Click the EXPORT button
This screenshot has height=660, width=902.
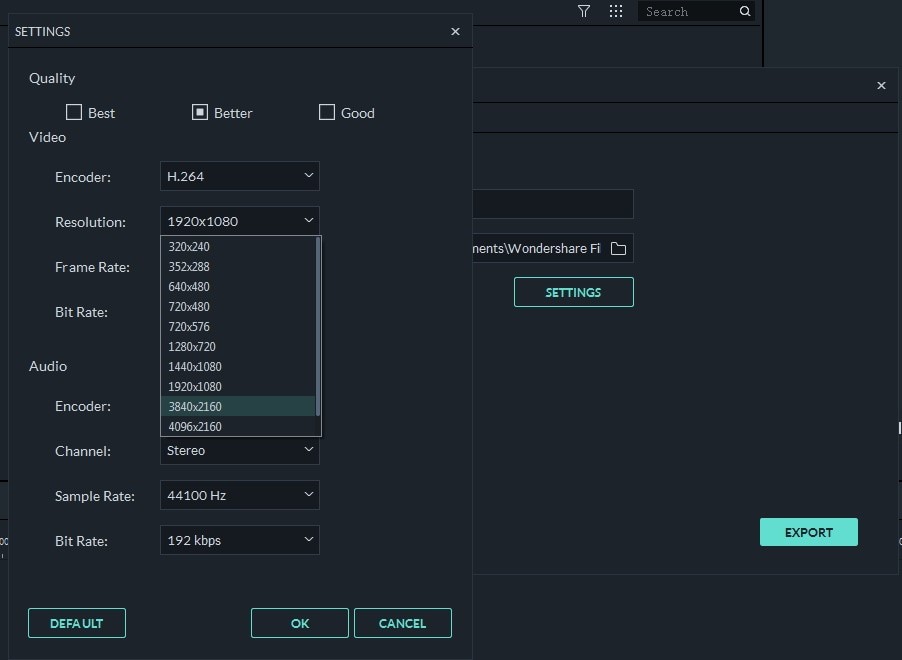point(809,532)
